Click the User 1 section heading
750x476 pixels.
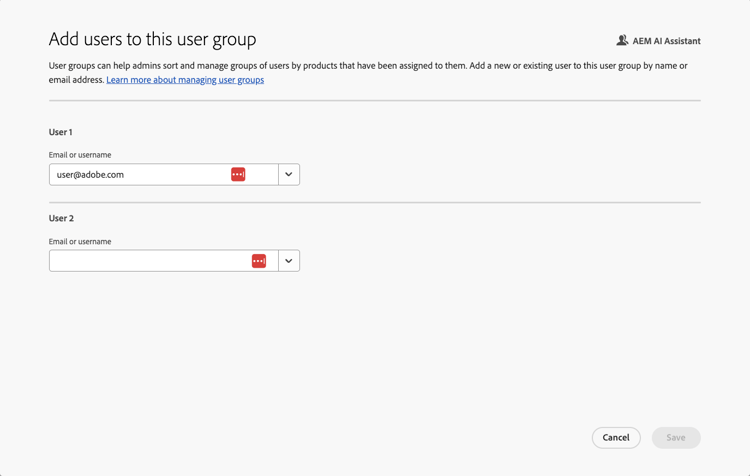[x=61, y=132]
